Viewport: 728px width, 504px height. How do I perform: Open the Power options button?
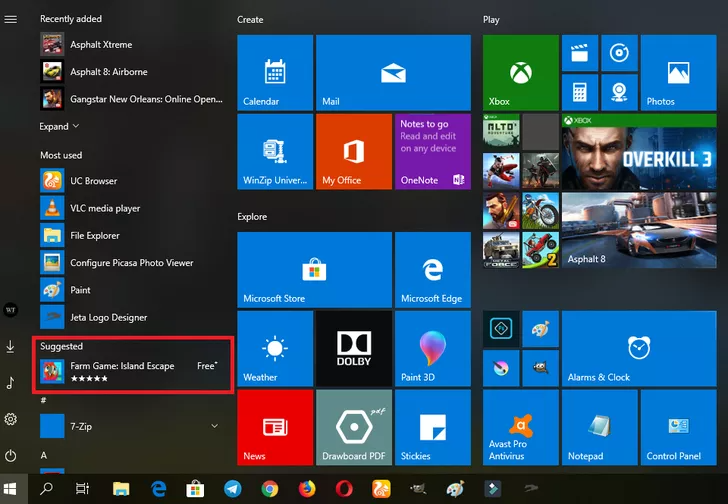click(11, 456)
